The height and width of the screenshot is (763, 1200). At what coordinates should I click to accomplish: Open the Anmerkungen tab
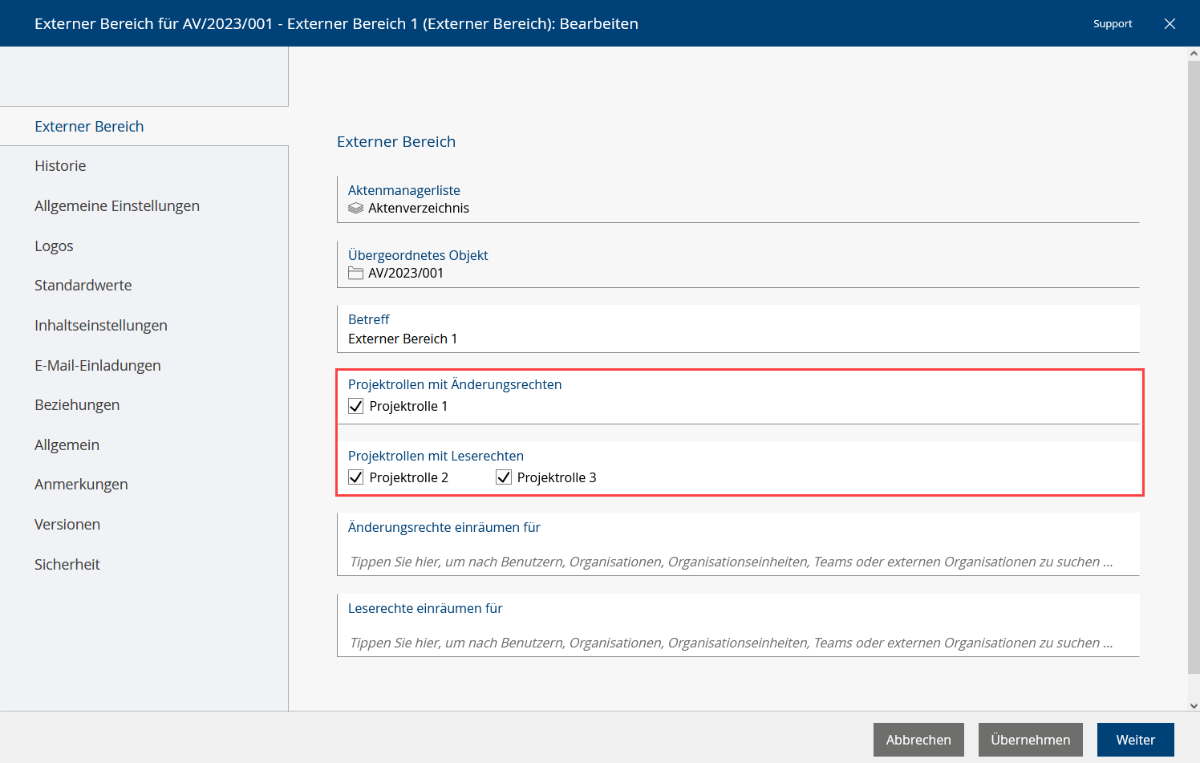tap(144, 484)
